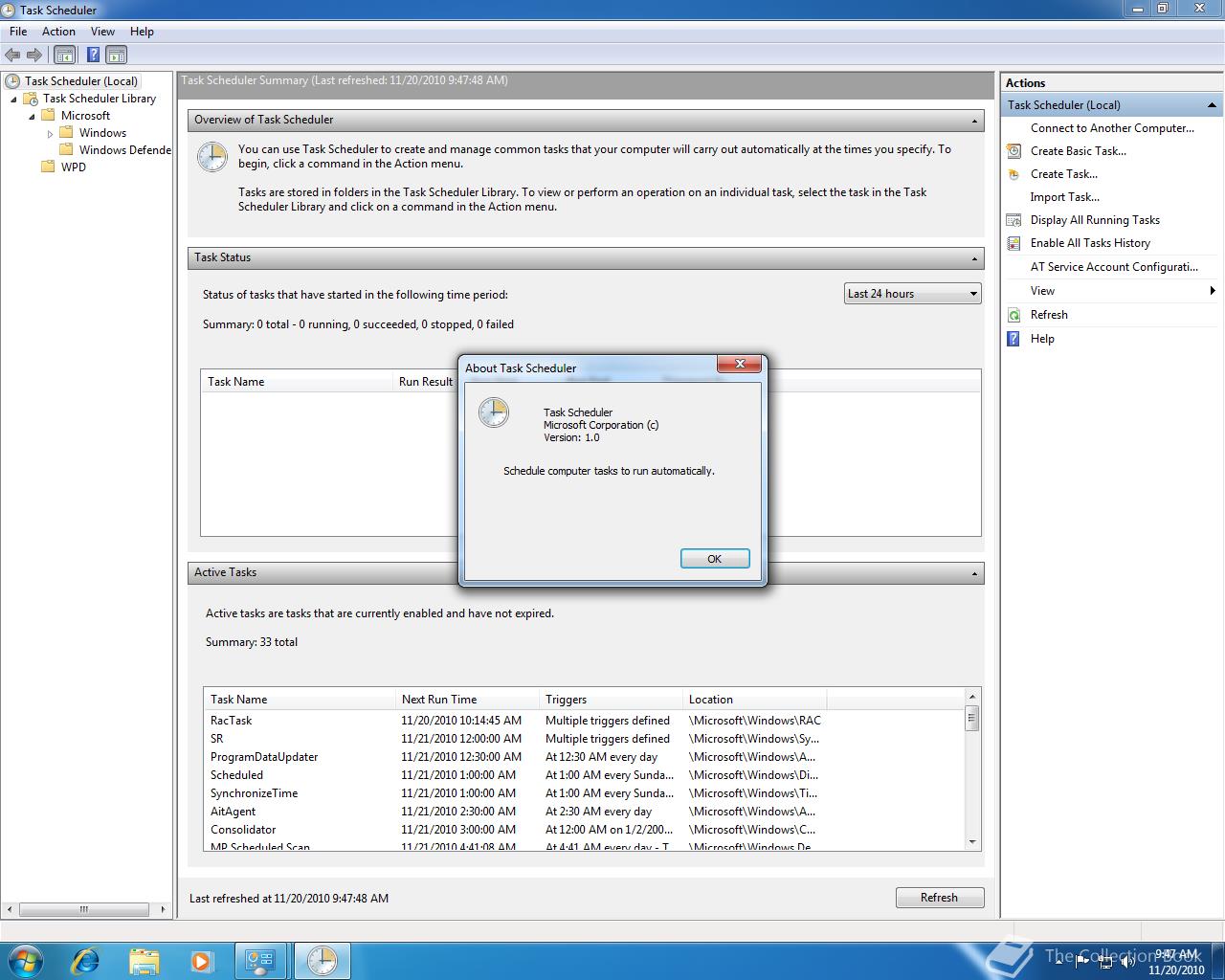
Task: Open the View menu
Action: (102, 32)
